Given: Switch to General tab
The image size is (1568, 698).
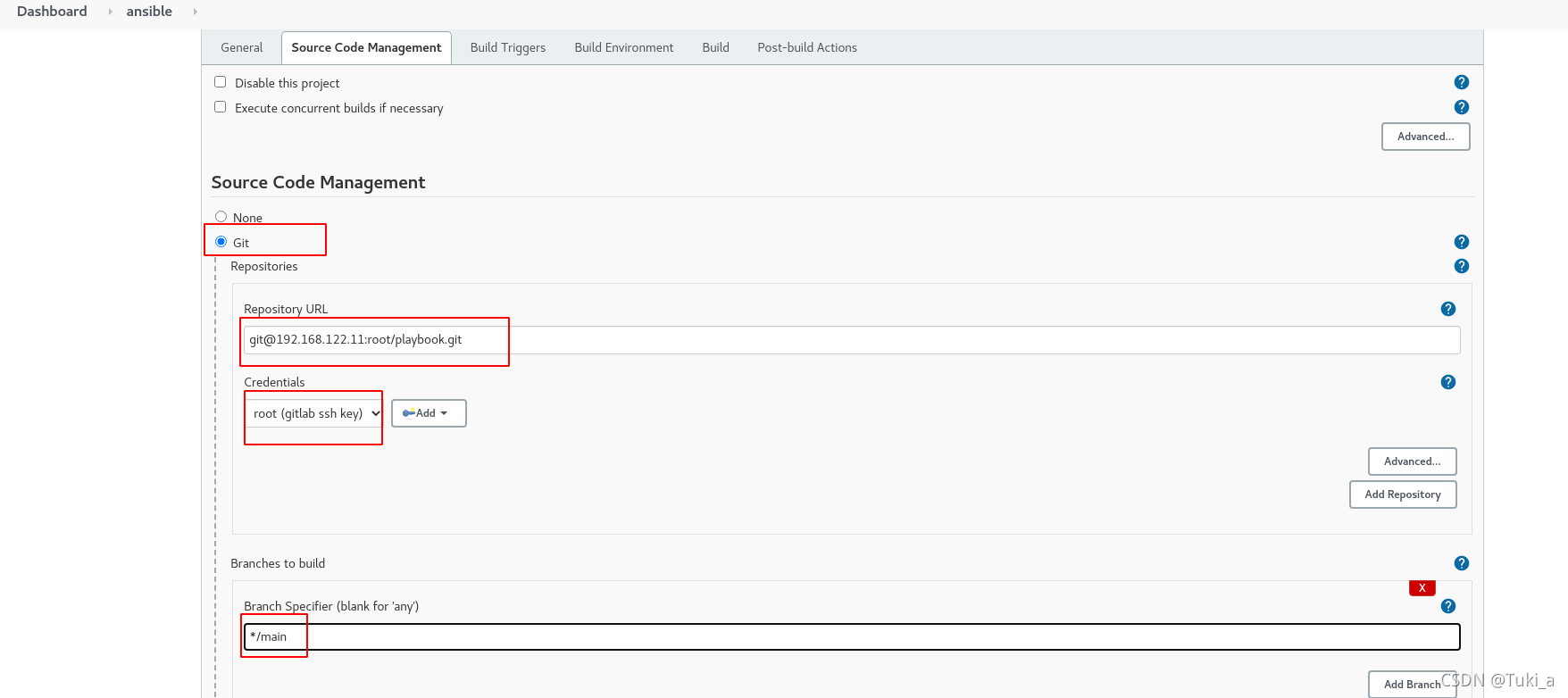Looking at the screenshot, I should click(x=241, y=47).
